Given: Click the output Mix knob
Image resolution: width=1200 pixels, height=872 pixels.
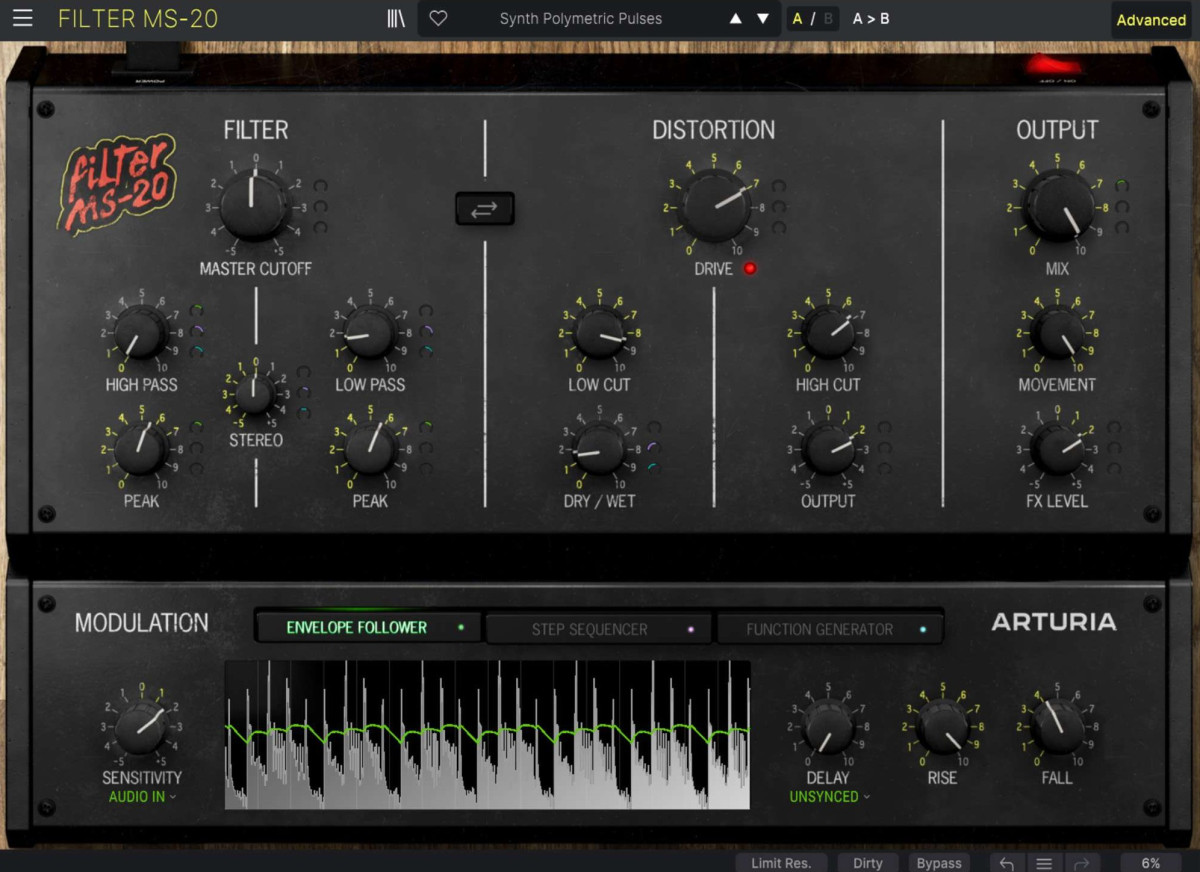Looking at the screenshot, I should point(1057,206).
